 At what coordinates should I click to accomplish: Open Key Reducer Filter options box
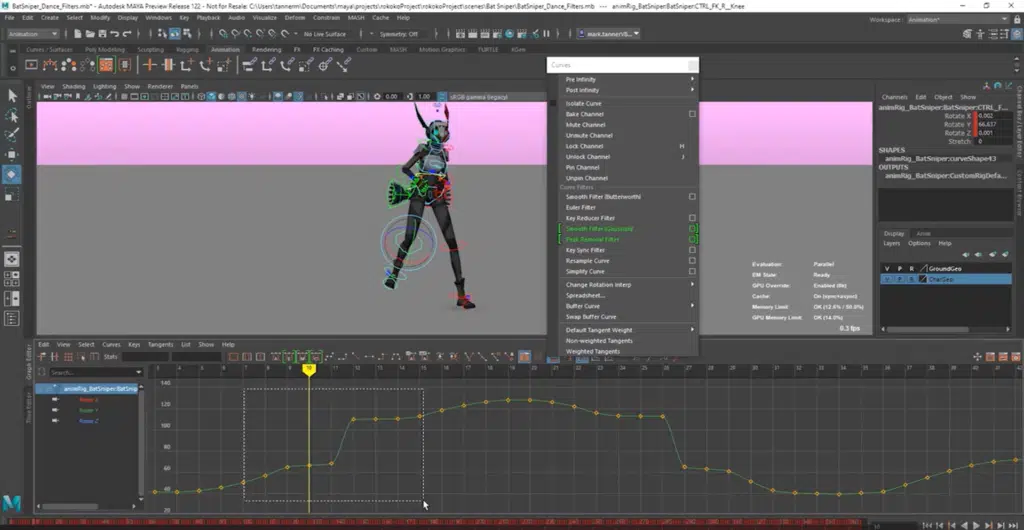point(692,218)
